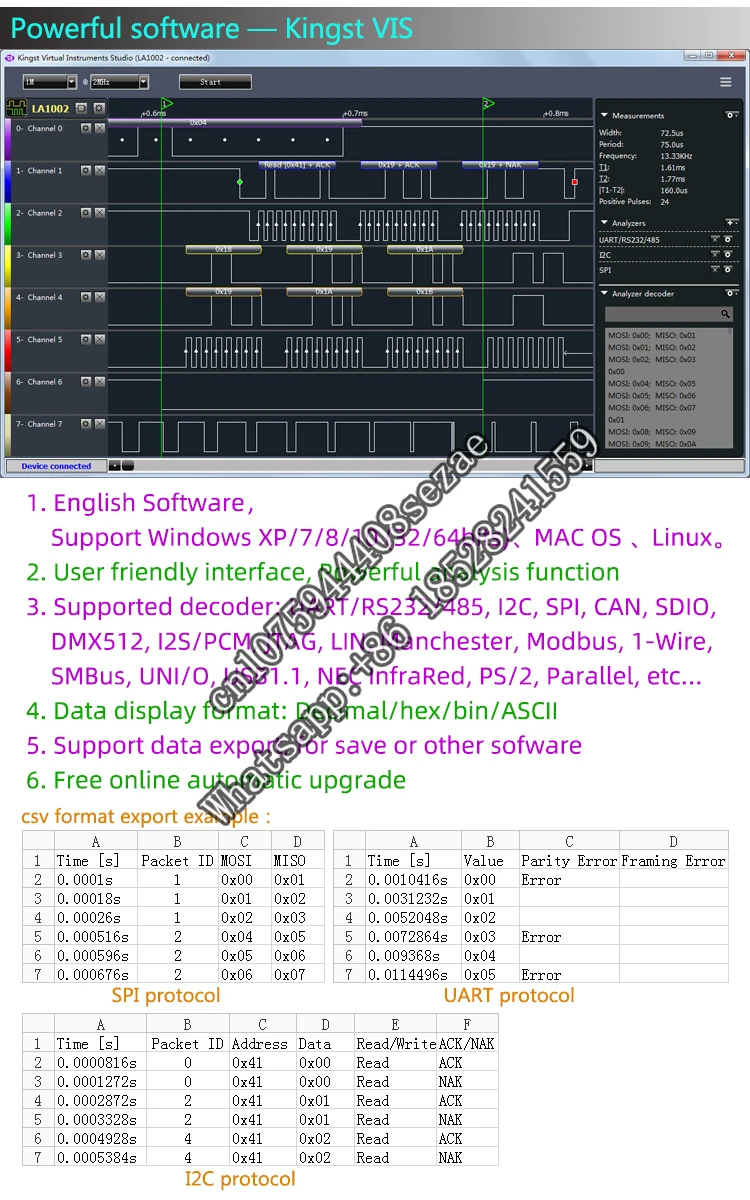Remove Channel 3 with its X icon
Viewport: 750px width, 1200px height.
pos(100,255)
